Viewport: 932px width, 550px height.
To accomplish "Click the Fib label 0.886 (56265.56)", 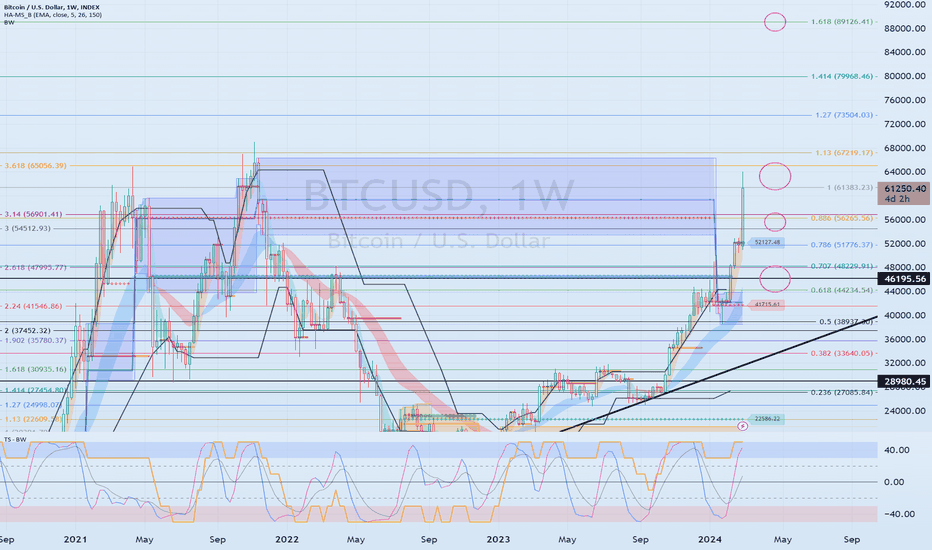I will coord(842,218).
